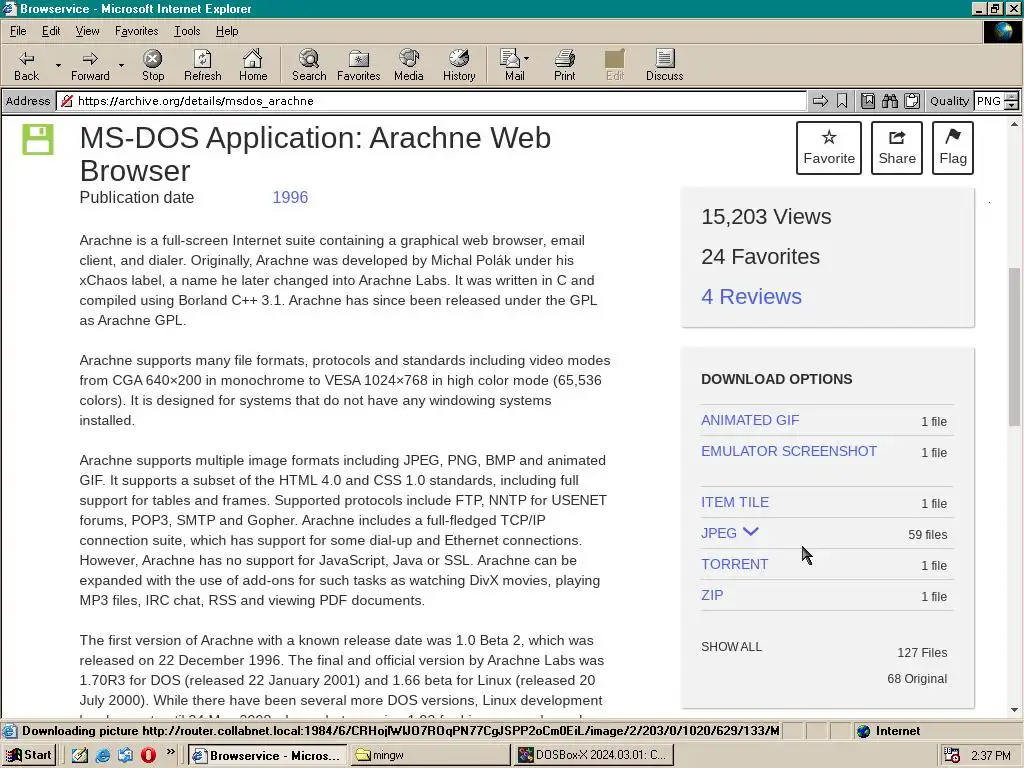
Task: Click the green floppy disk software icon
Action: (x=38, y=139)
